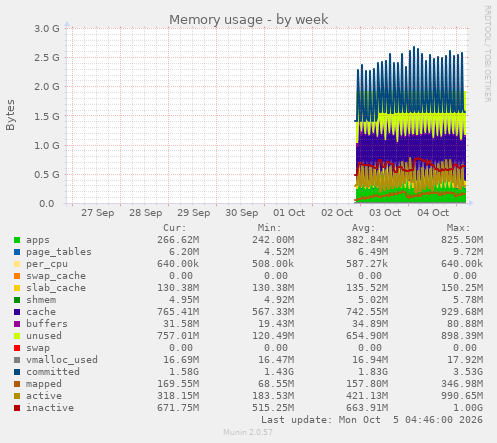Click the active olive legend square
Viewport: 497px width, 443px height.
[17, 396]
